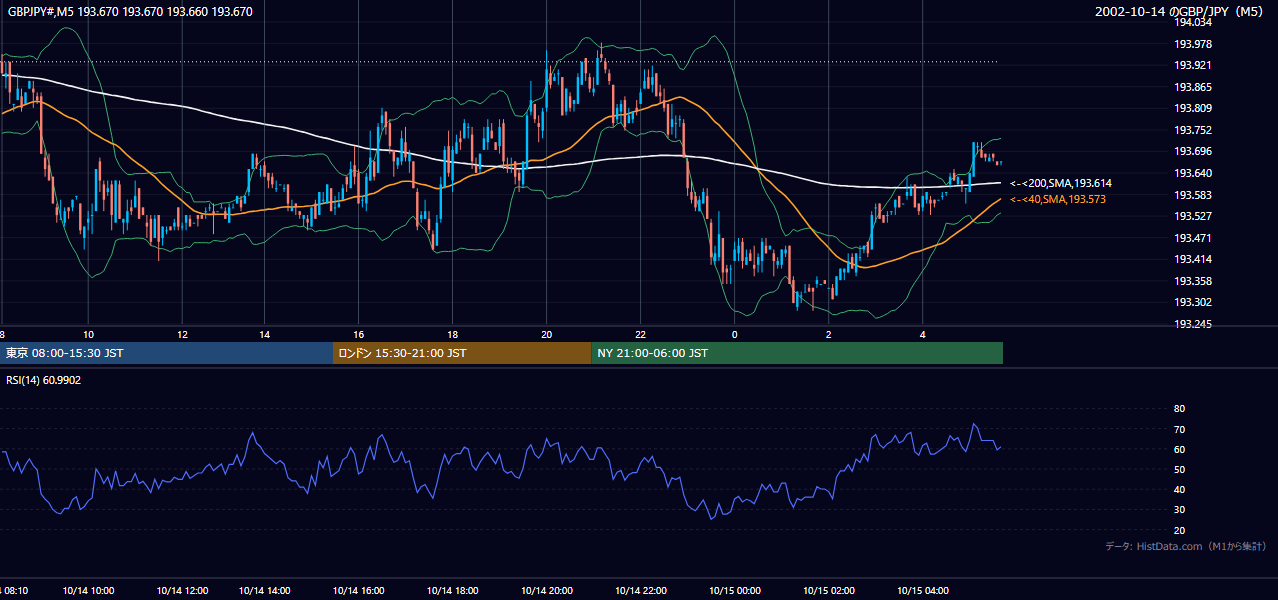Click price axis value 193.471

[1193, 238]
